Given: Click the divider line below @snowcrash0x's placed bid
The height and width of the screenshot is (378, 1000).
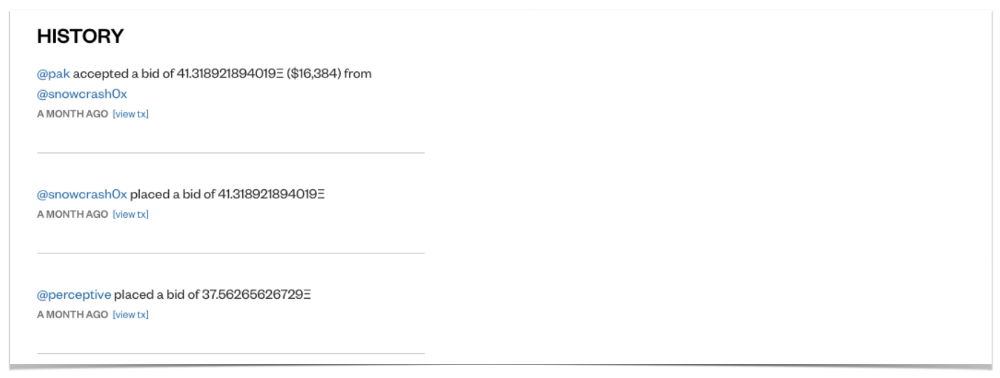Looking at the screenshot, I should pos(231,253).
